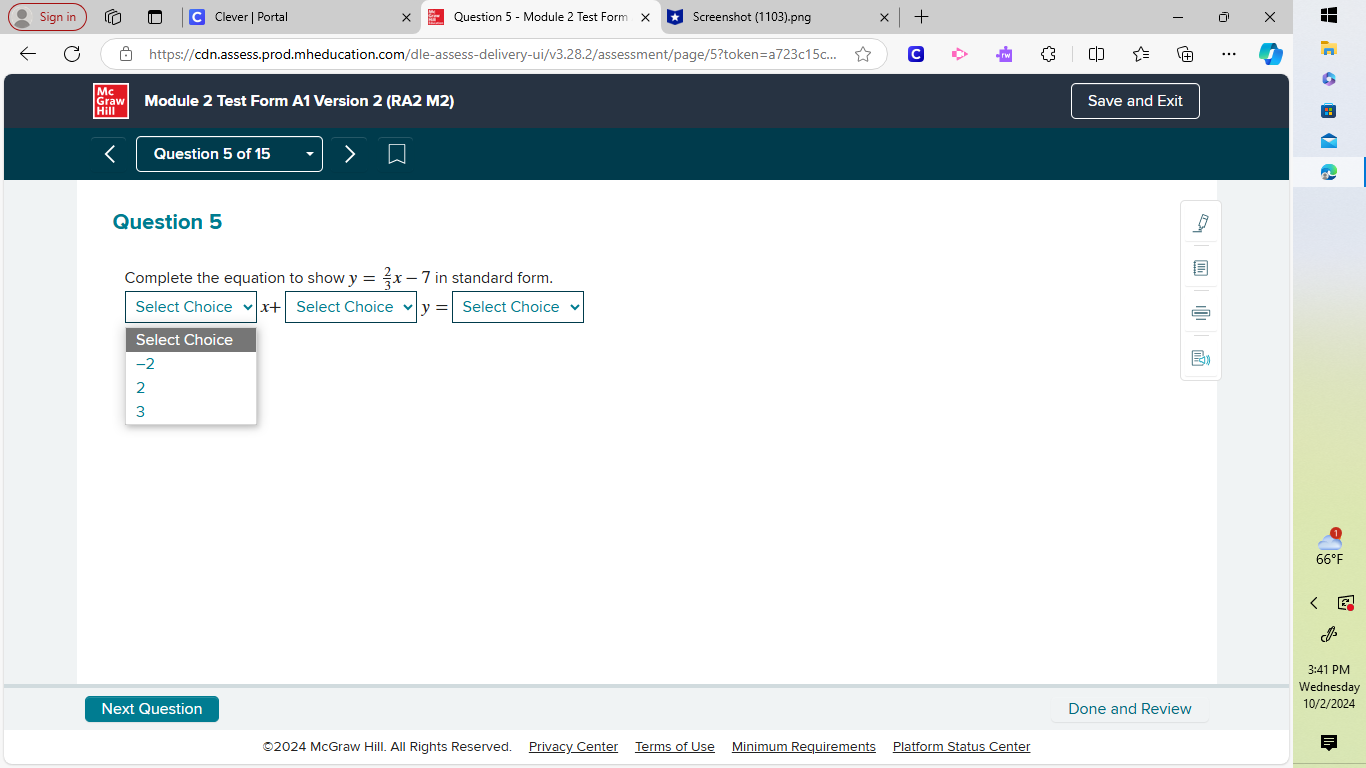Open File Explorer from taskbar
The height and width of the screenshot is (768, 1366).
coord(1329,47)
